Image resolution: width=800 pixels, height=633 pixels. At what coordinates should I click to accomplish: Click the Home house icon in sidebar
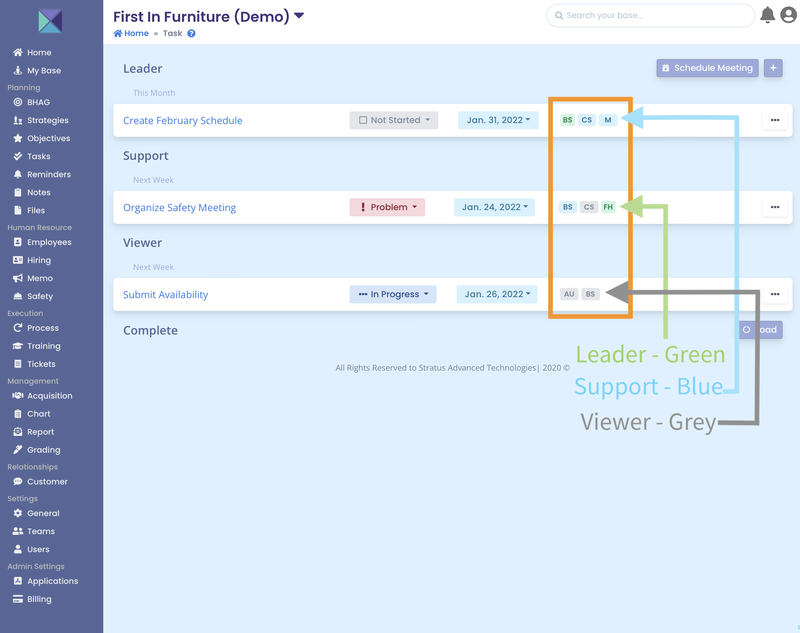click(18, 53)
